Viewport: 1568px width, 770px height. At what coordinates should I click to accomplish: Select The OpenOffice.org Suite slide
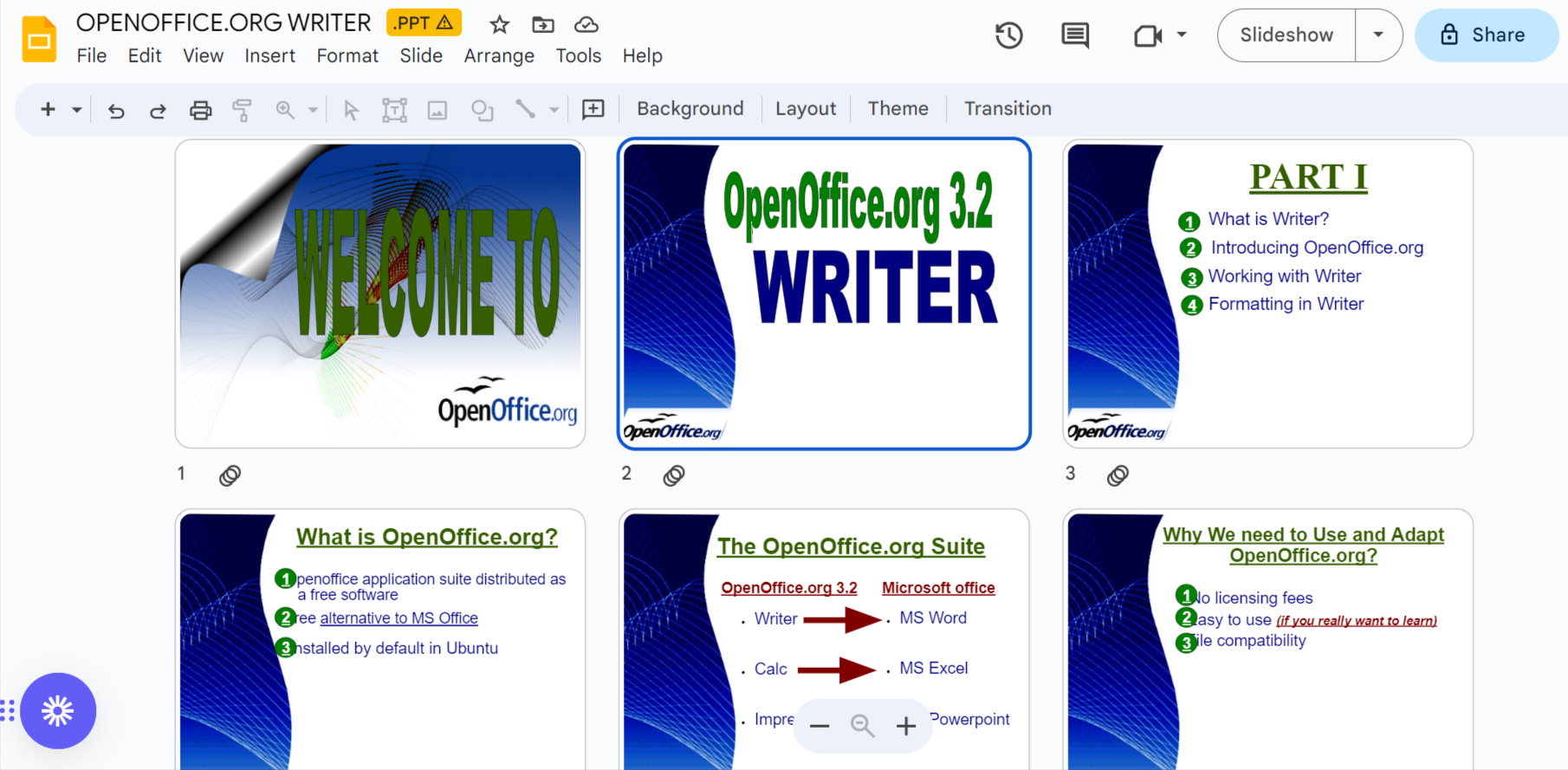[824, 639]
